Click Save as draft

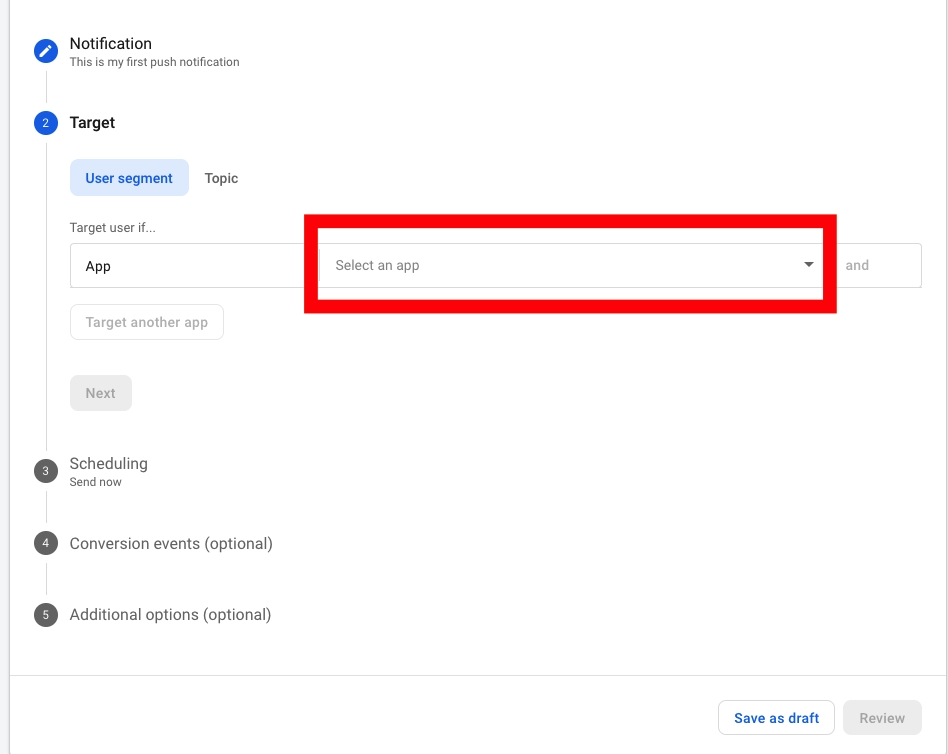[776, 718]
